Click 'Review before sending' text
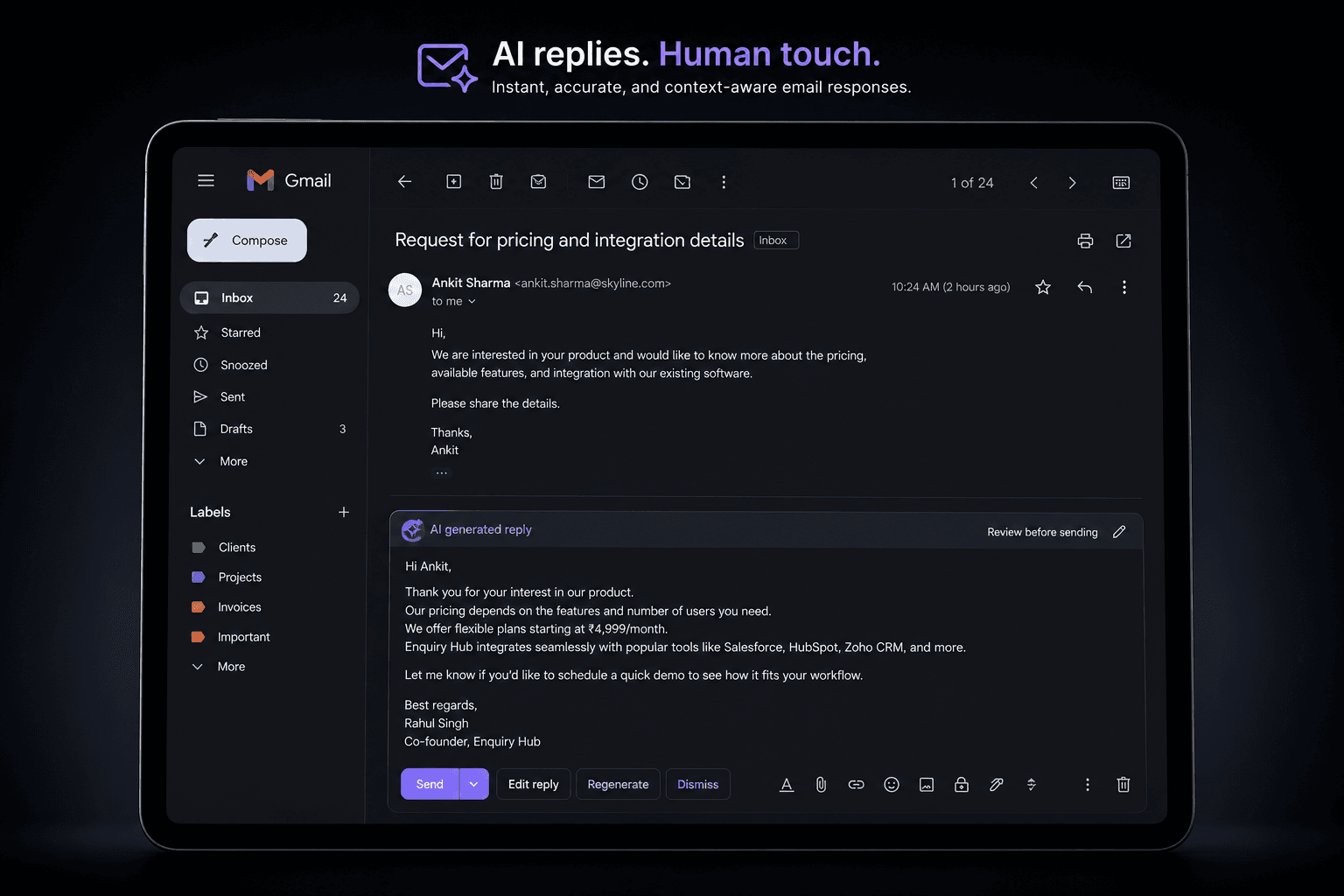 click(1042, 532)
